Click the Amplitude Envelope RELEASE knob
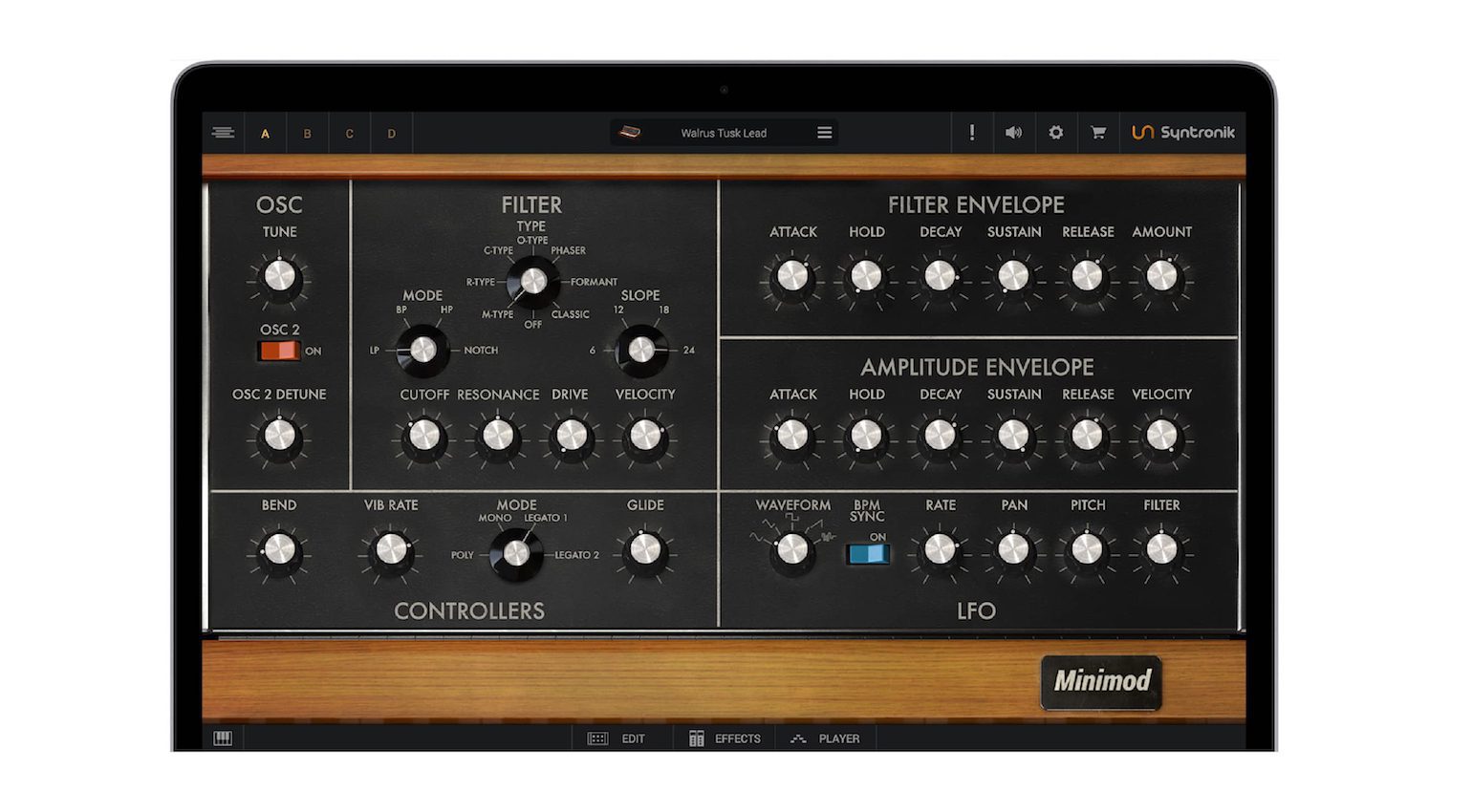 click(x=1087, y=436)
